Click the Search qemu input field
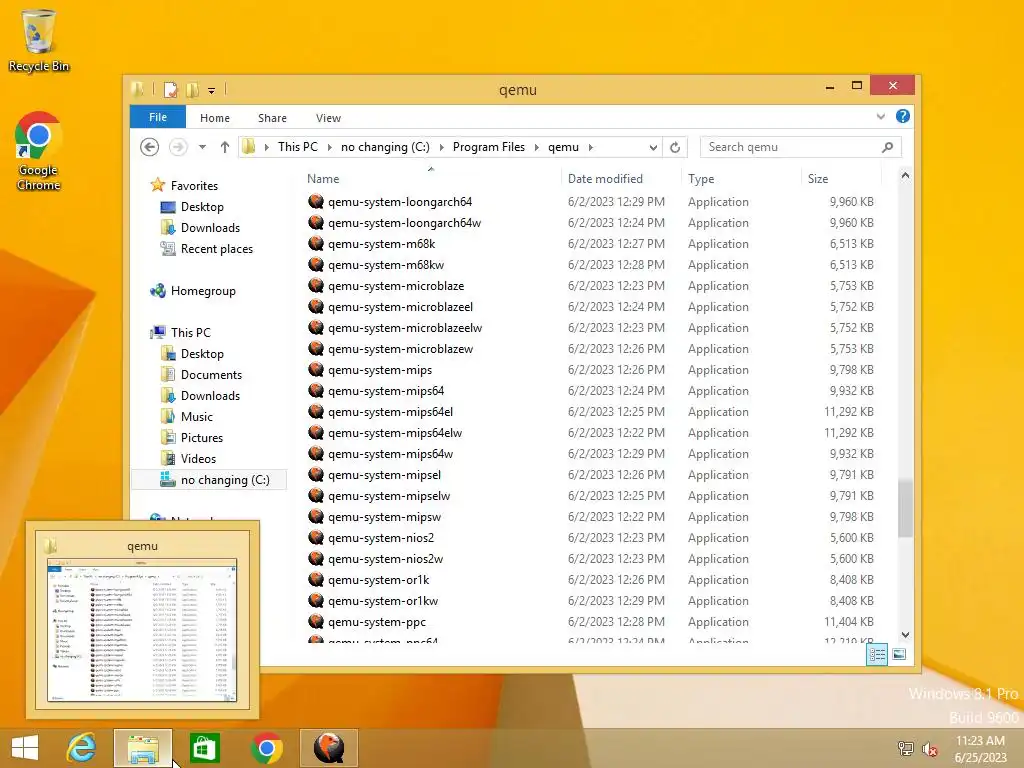This screenshot has height=768, width=1024. (x=790, y=147)
